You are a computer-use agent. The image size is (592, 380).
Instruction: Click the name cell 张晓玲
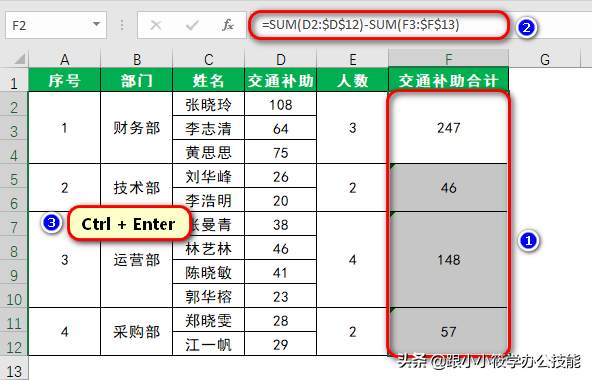[208, 104]
